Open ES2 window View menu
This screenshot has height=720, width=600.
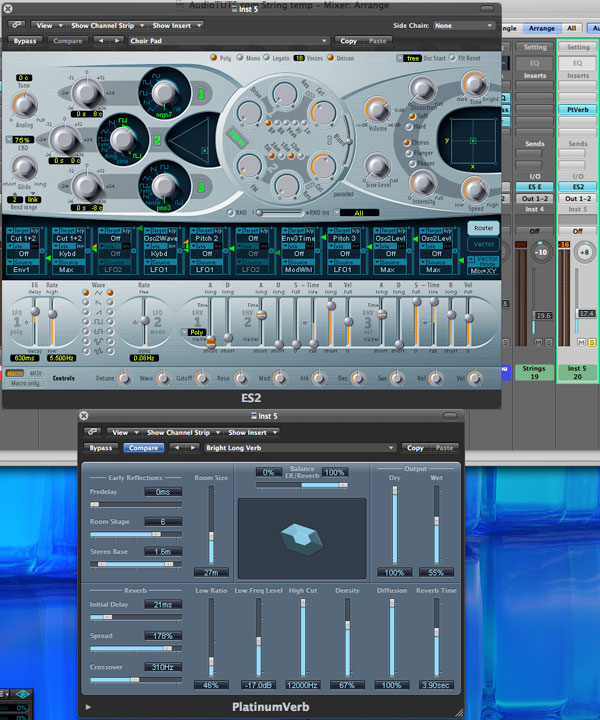[x=48, y=25]
